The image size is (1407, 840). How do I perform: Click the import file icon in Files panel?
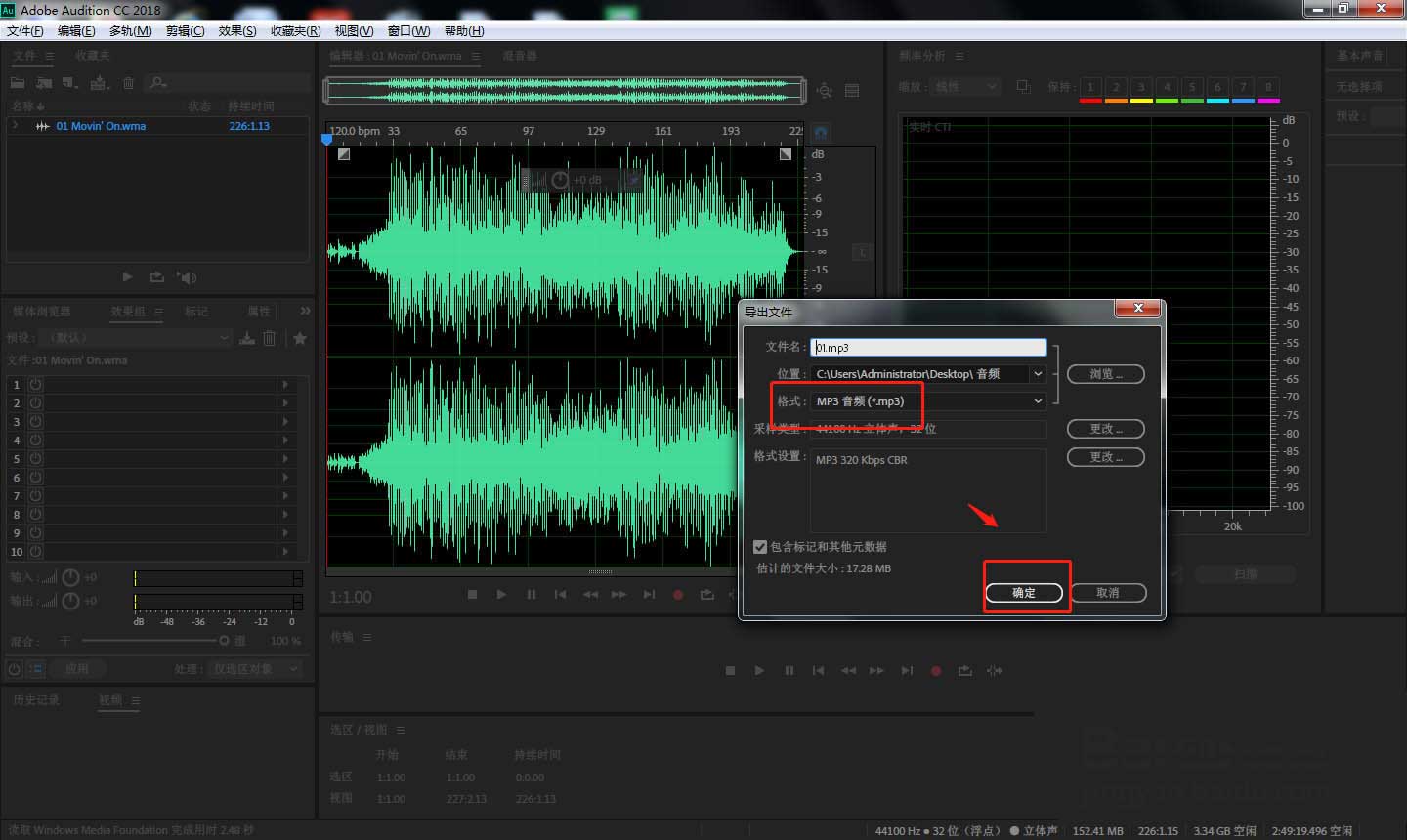(x=44, y=83)
